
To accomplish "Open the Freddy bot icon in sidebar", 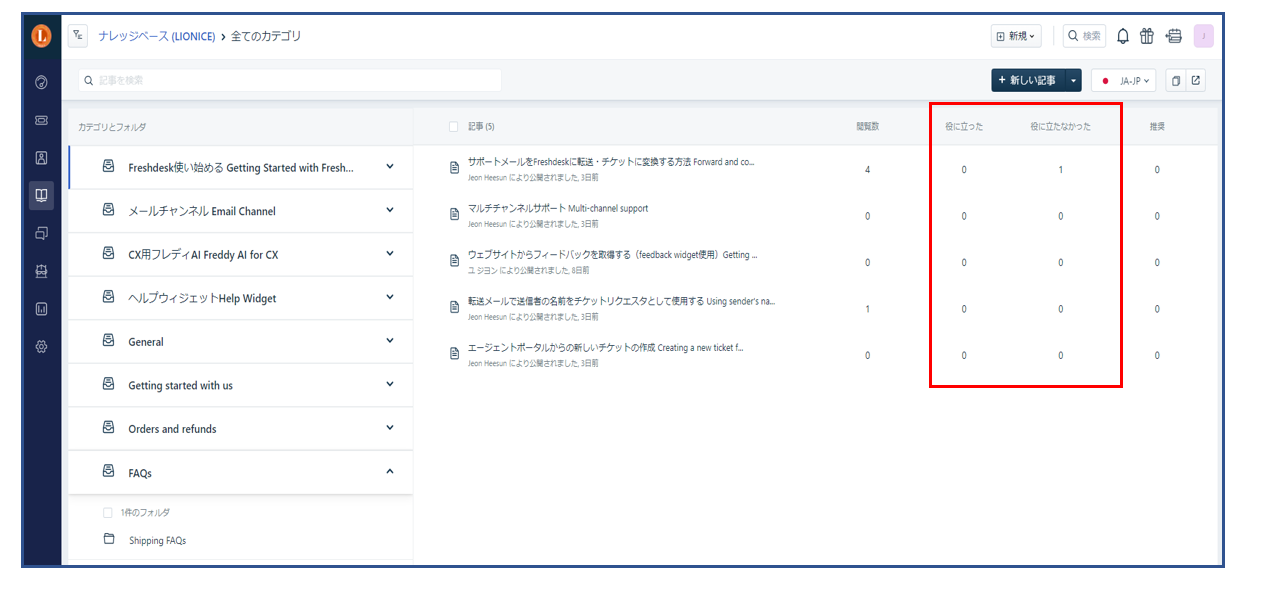I will click(x=41, y=271).
